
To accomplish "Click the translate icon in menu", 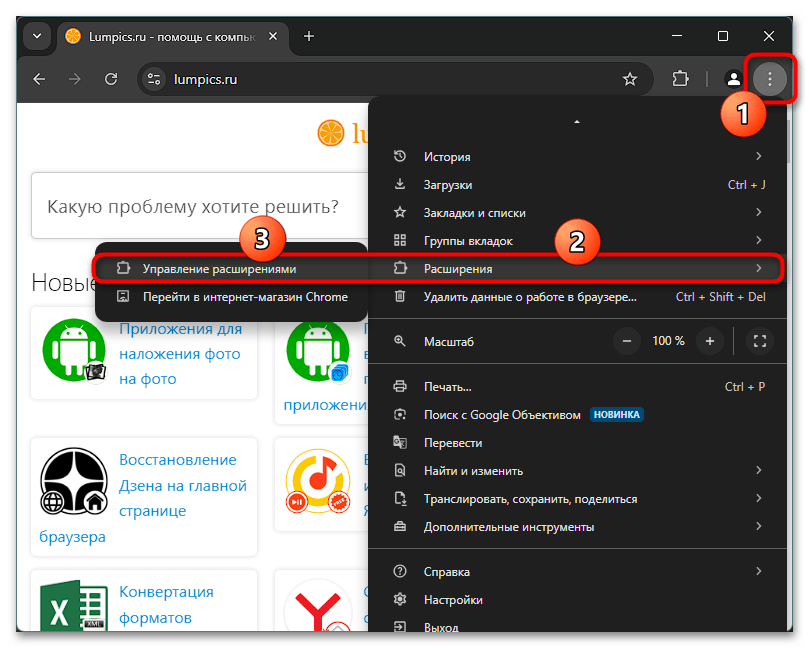I will (x=400, y=442).
